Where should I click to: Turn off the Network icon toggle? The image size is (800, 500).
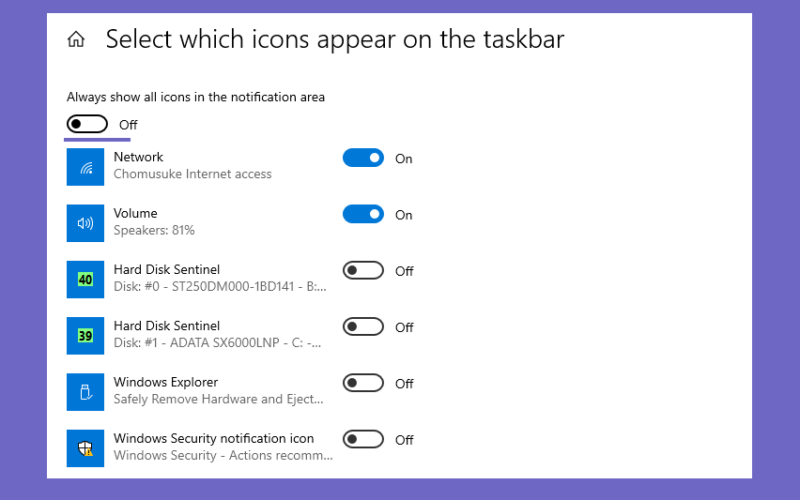[x=363, y=158]
